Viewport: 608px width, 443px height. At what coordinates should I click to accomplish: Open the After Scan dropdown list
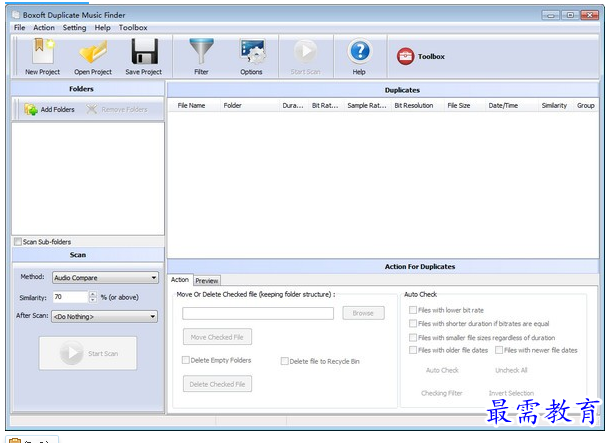152,317
